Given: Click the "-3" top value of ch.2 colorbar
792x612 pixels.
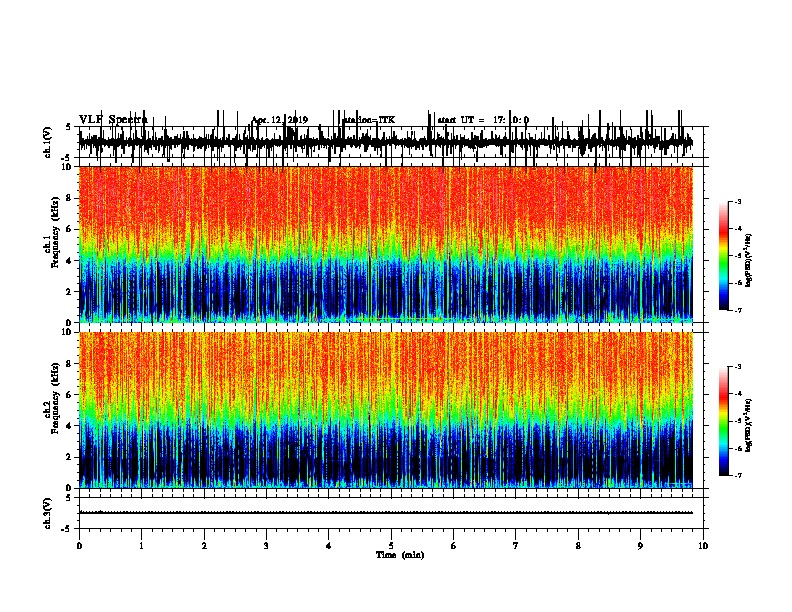Looking at the screenshot, I should (x=737, y=367).
